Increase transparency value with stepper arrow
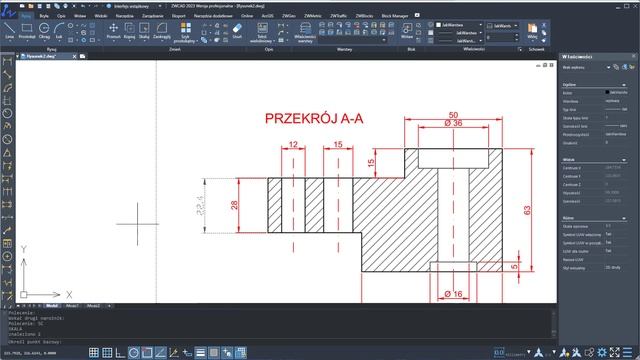Screen dimensions: 640x360 point(517,35)
